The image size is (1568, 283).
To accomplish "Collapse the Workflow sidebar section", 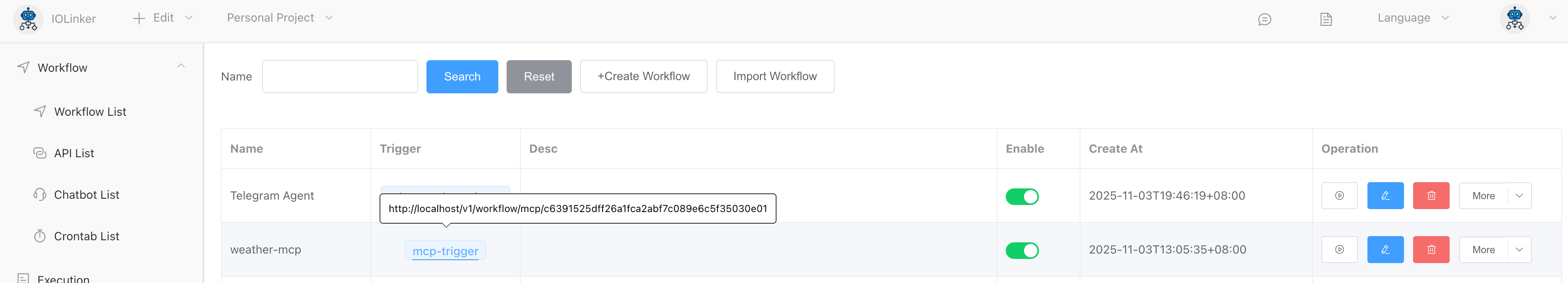I will 181,66.
